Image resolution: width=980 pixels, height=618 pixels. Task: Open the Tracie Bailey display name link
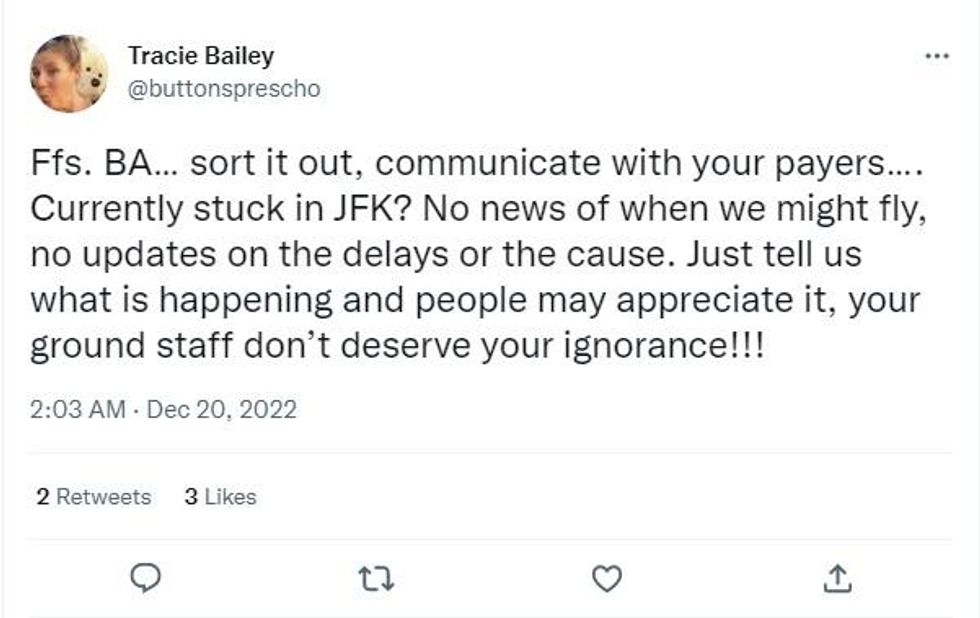200,55
